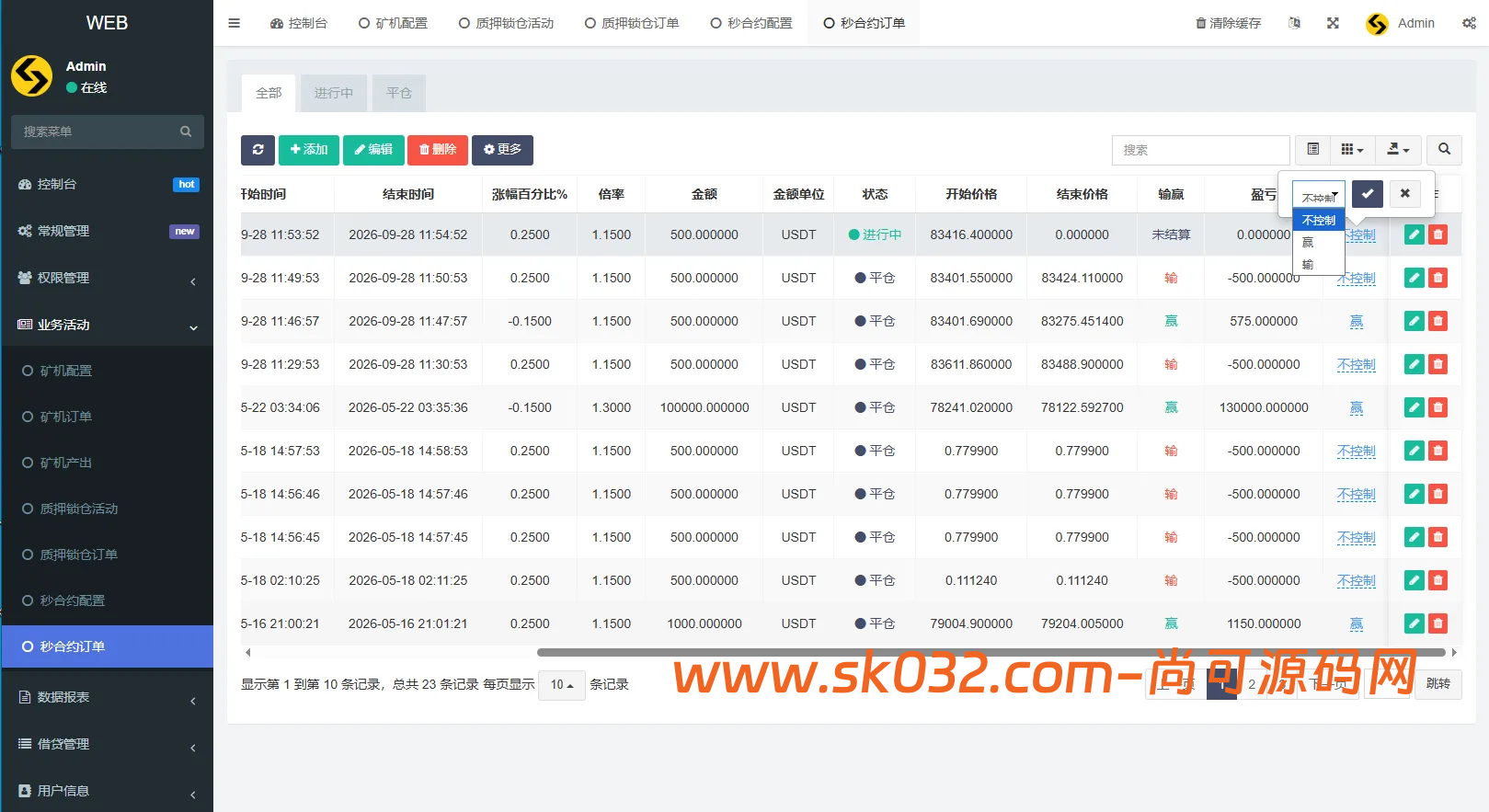Image resolution: width=1489 pixels, height=812 pixels.
Task: Open the 秒合约配置 tab in top bar
Action: point(751,23)
